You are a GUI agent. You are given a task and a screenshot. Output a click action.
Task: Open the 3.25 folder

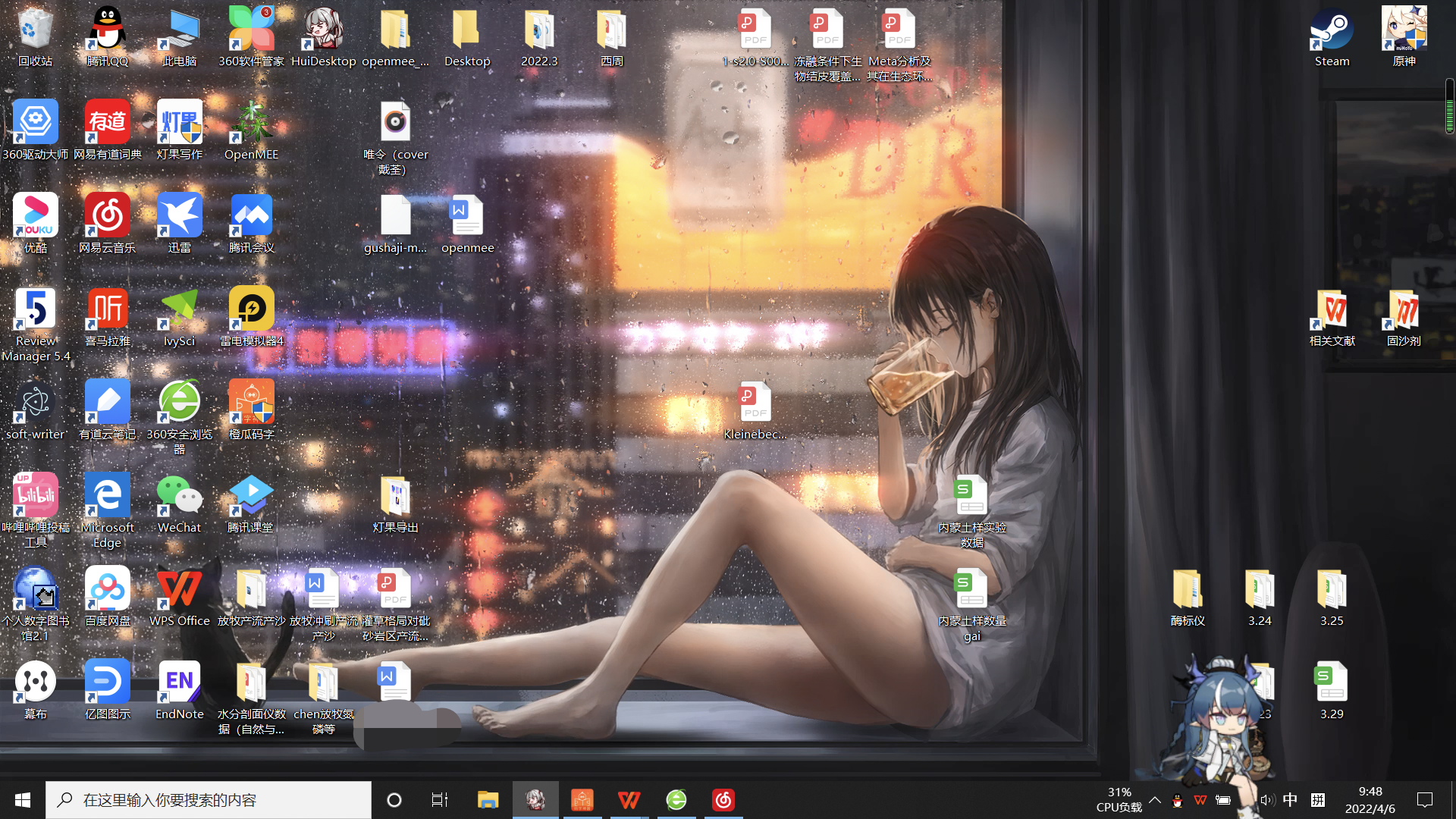pyautogui.click(x=1332, y=597)
